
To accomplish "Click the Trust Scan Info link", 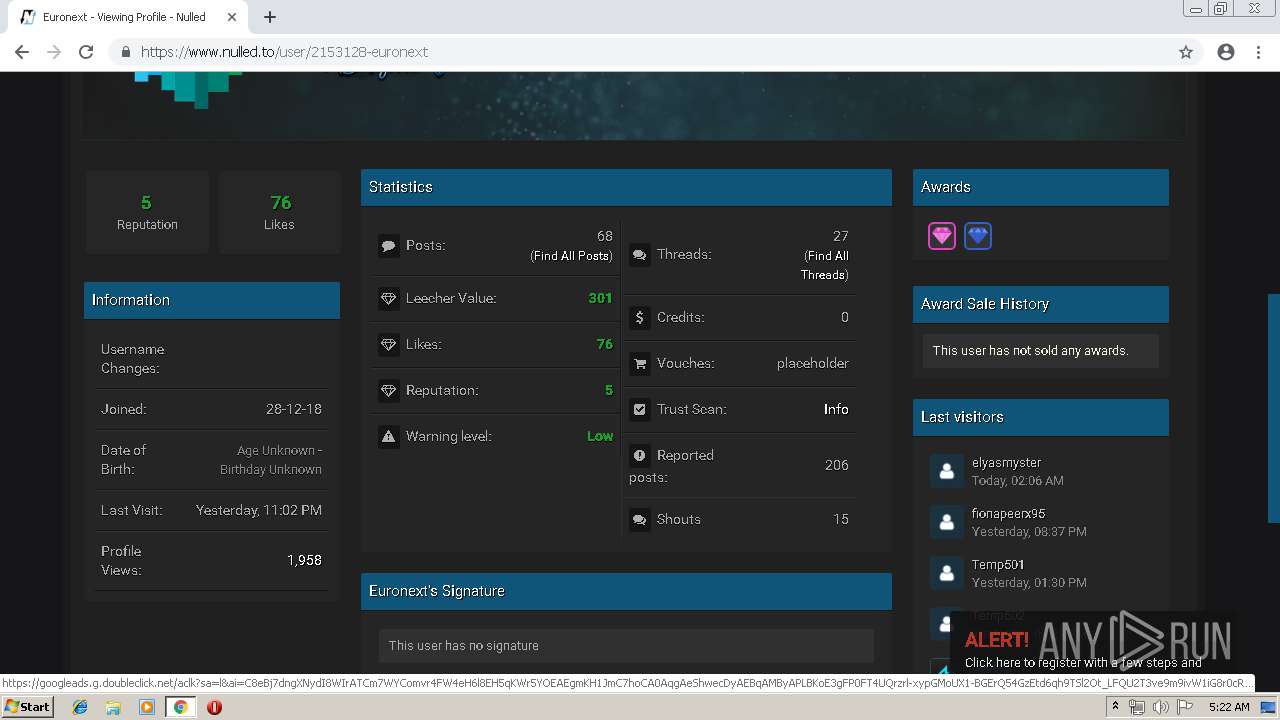I will pyautogui.click(x=836, y=409).
